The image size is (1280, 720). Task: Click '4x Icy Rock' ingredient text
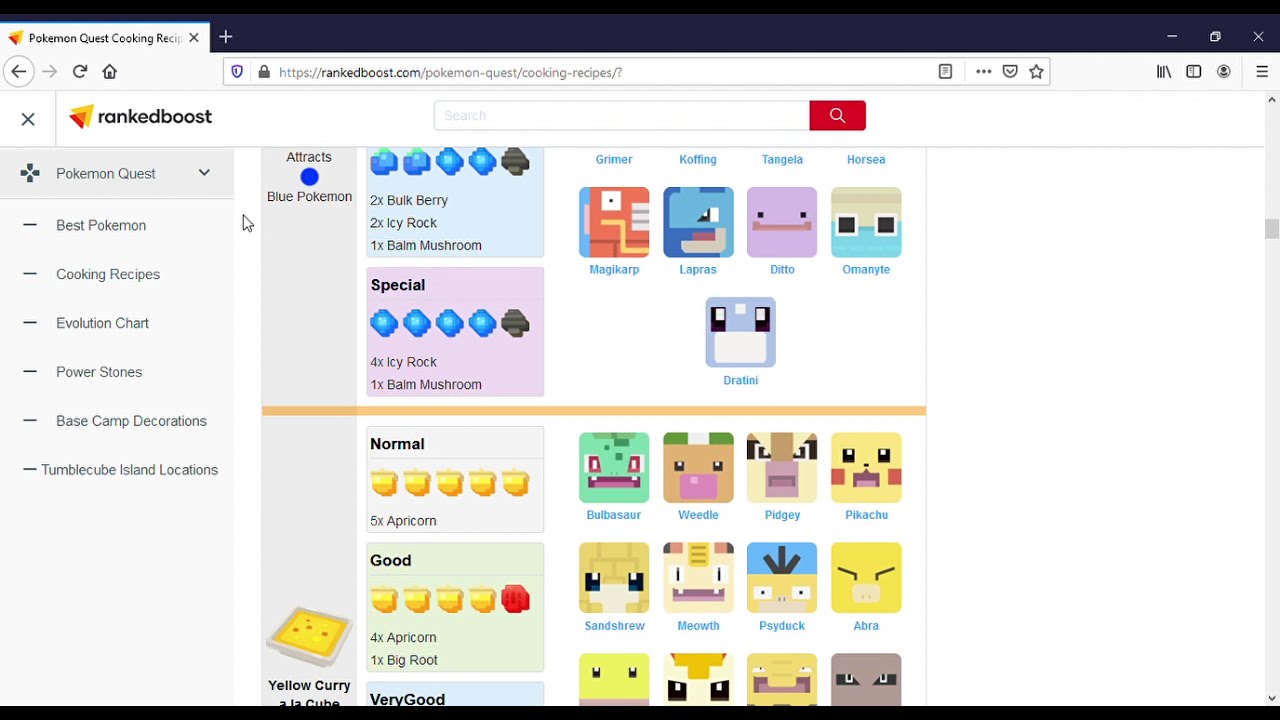click(x=403, y=363)
